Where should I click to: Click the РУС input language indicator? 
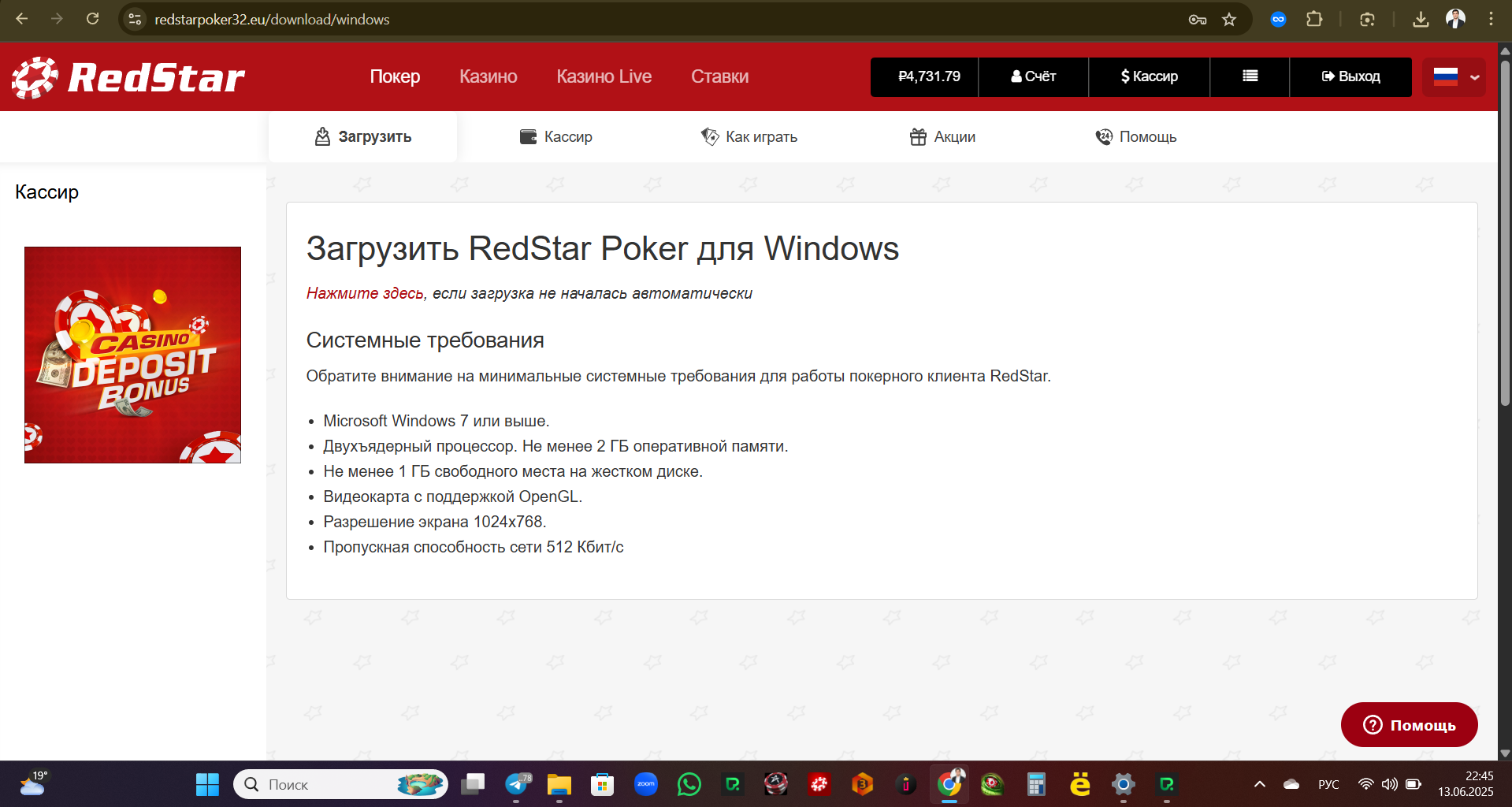click(x=1328, y=784)
